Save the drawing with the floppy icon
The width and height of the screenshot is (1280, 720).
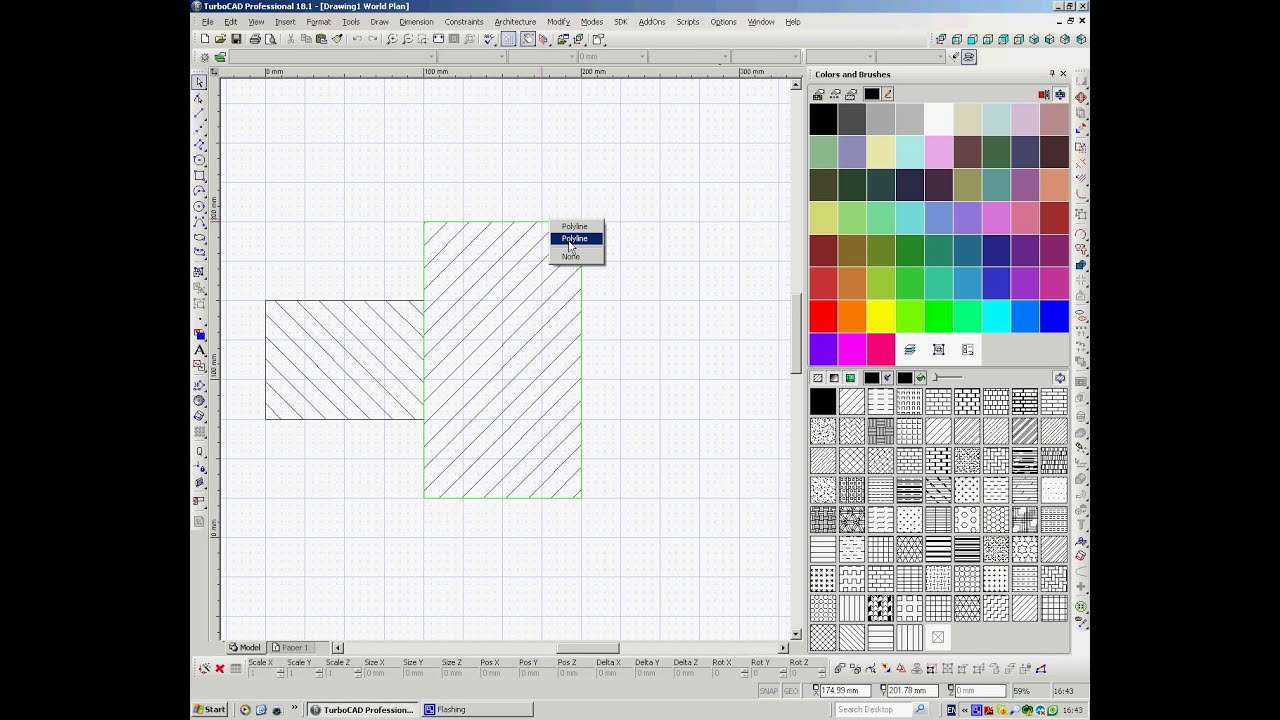[236, 39]
